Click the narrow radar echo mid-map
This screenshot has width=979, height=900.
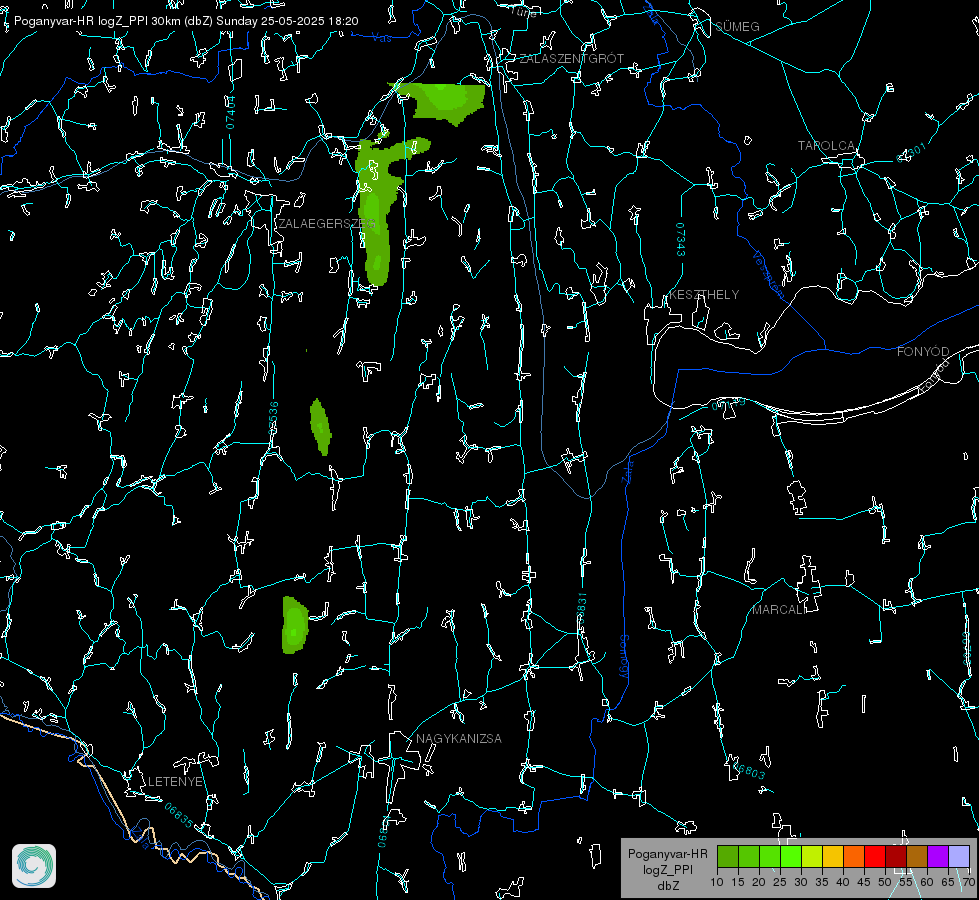click(x=320, y=427)
